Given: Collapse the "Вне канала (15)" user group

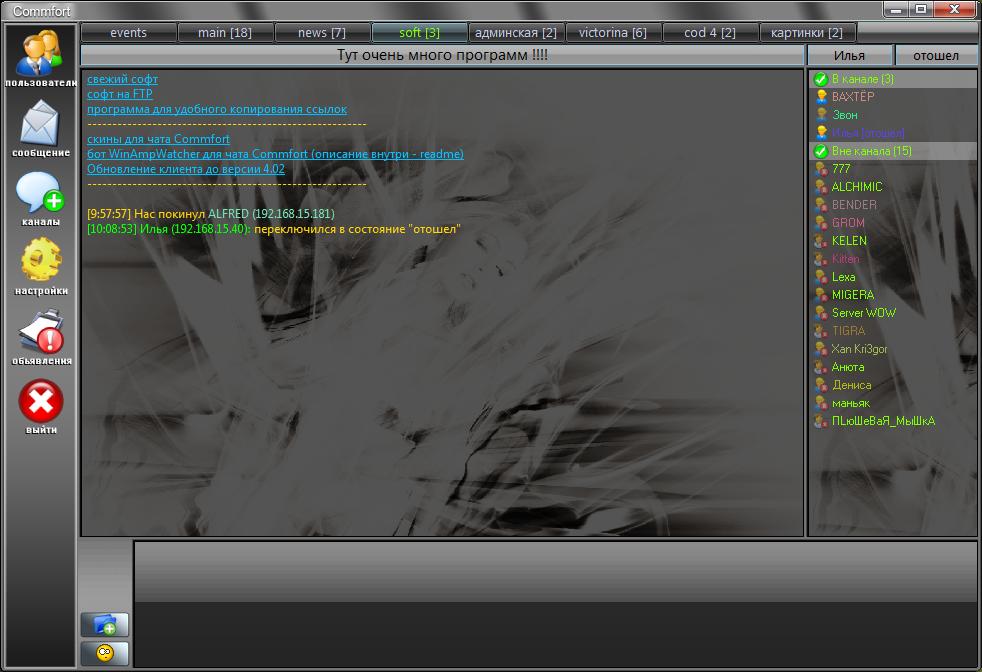Looking at the screenshot, I should (x=821, y=151).
